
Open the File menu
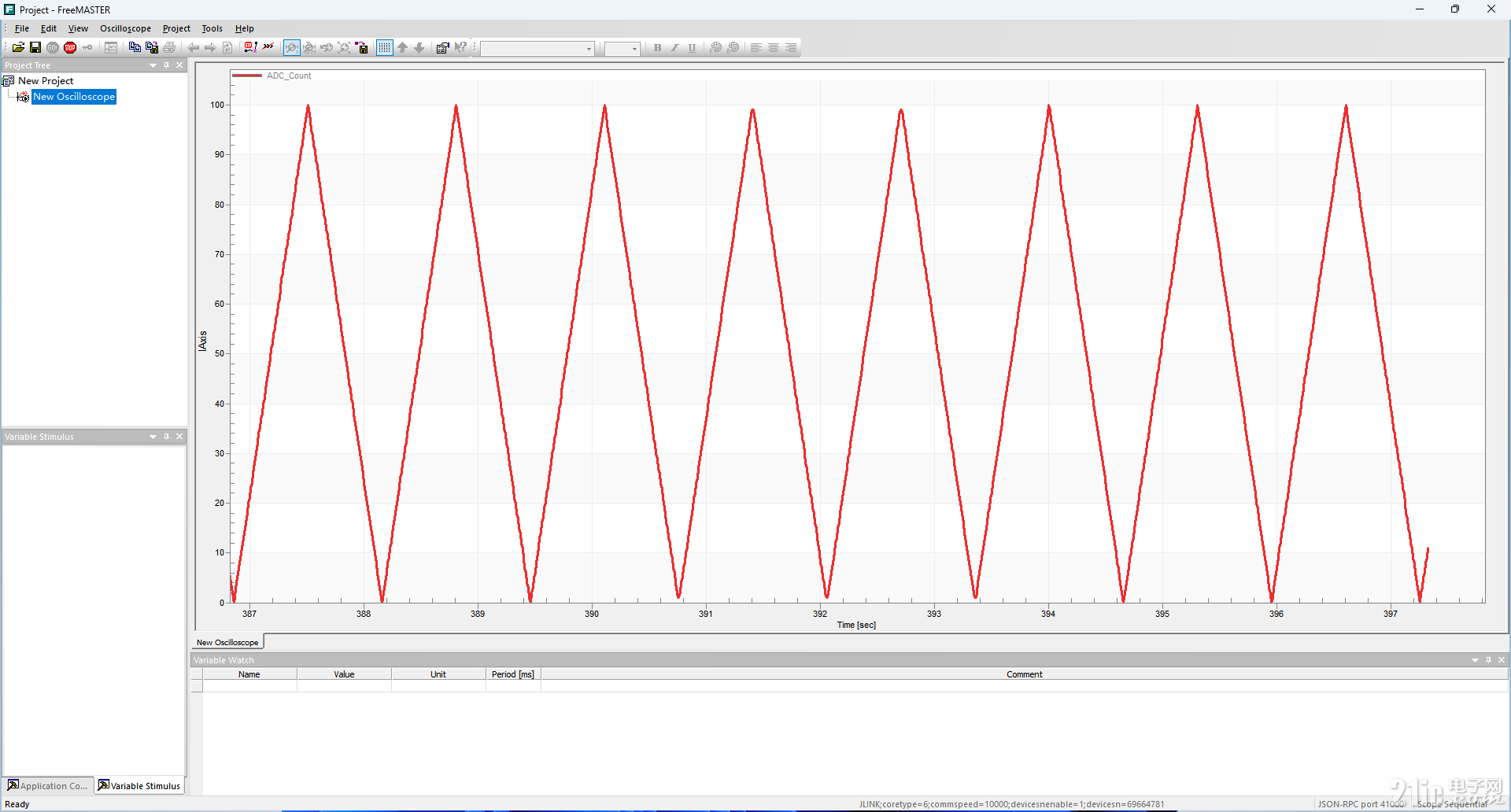[22, 28]
